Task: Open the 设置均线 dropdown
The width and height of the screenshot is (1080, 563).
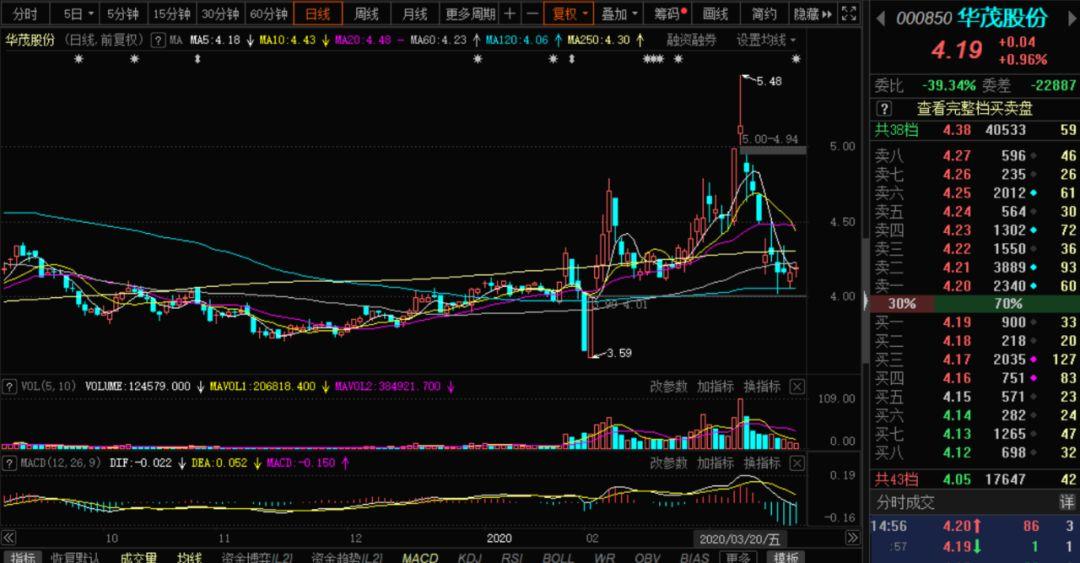Action: pyautogui.click(x=766, y=40)
